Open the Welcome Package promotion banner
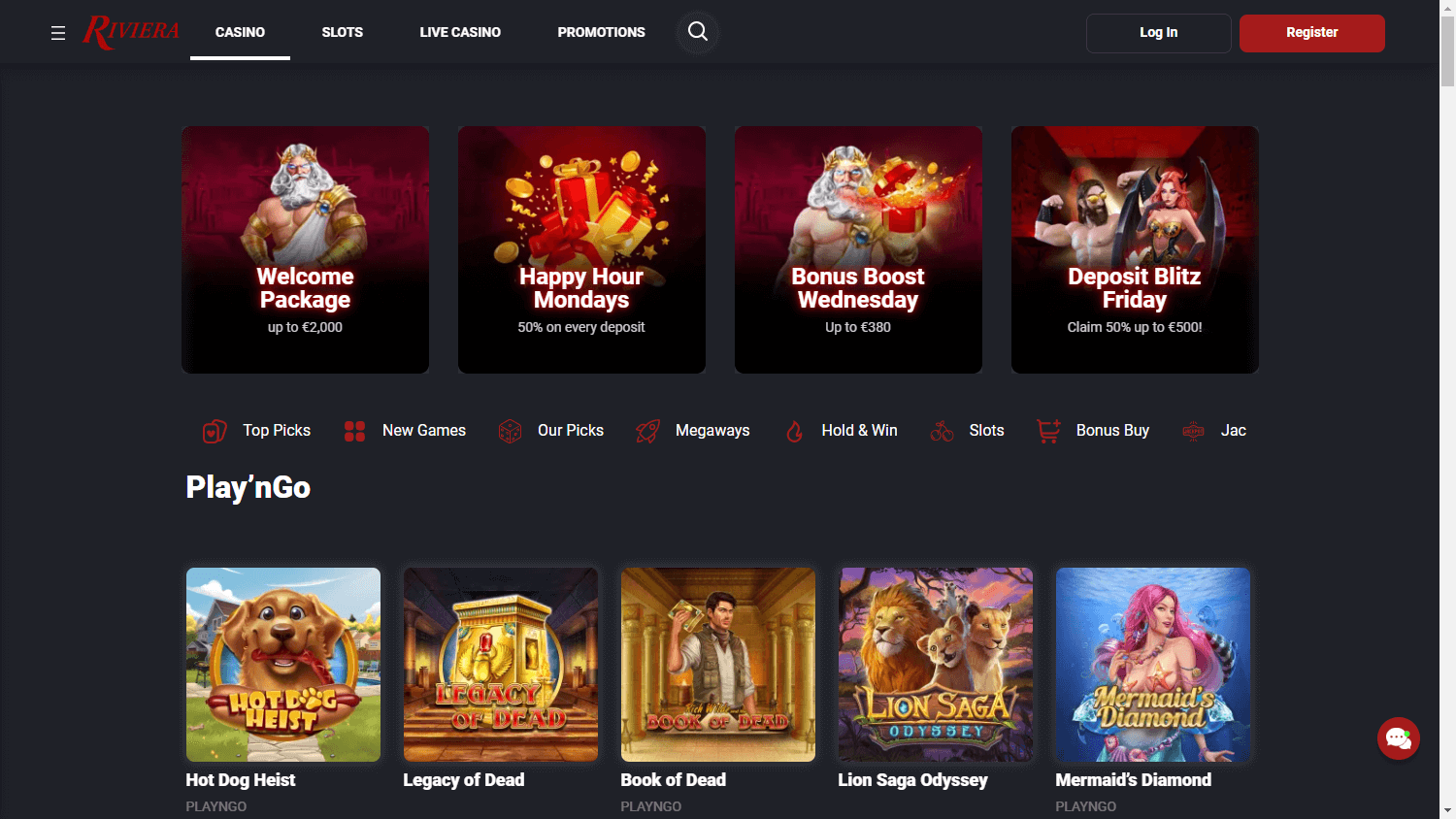 click(x=305, y=248)
